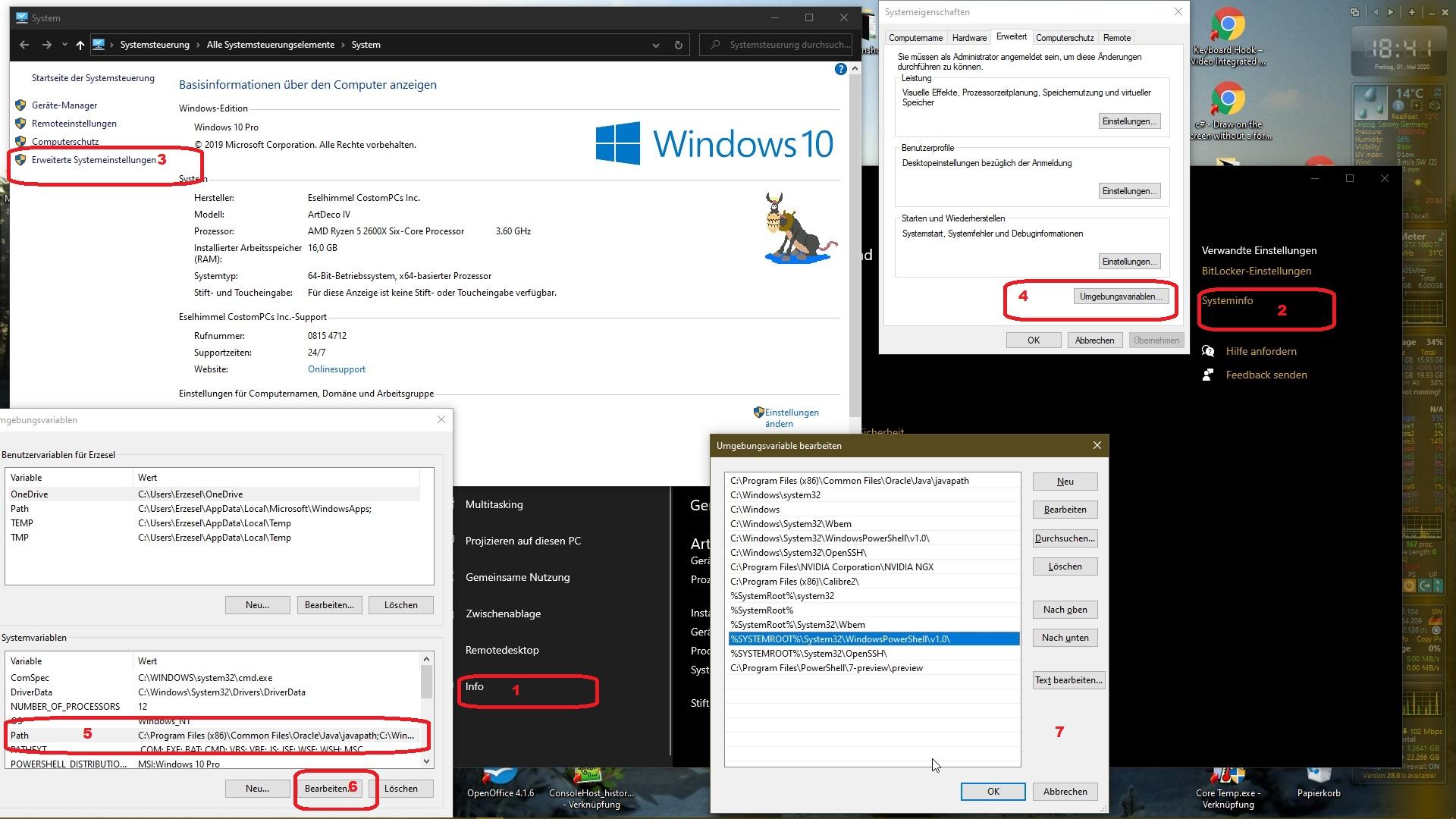This screenshot has height=819, width=1456.
Task: Open the Onlinesupport website link
Action: (336, 369)
